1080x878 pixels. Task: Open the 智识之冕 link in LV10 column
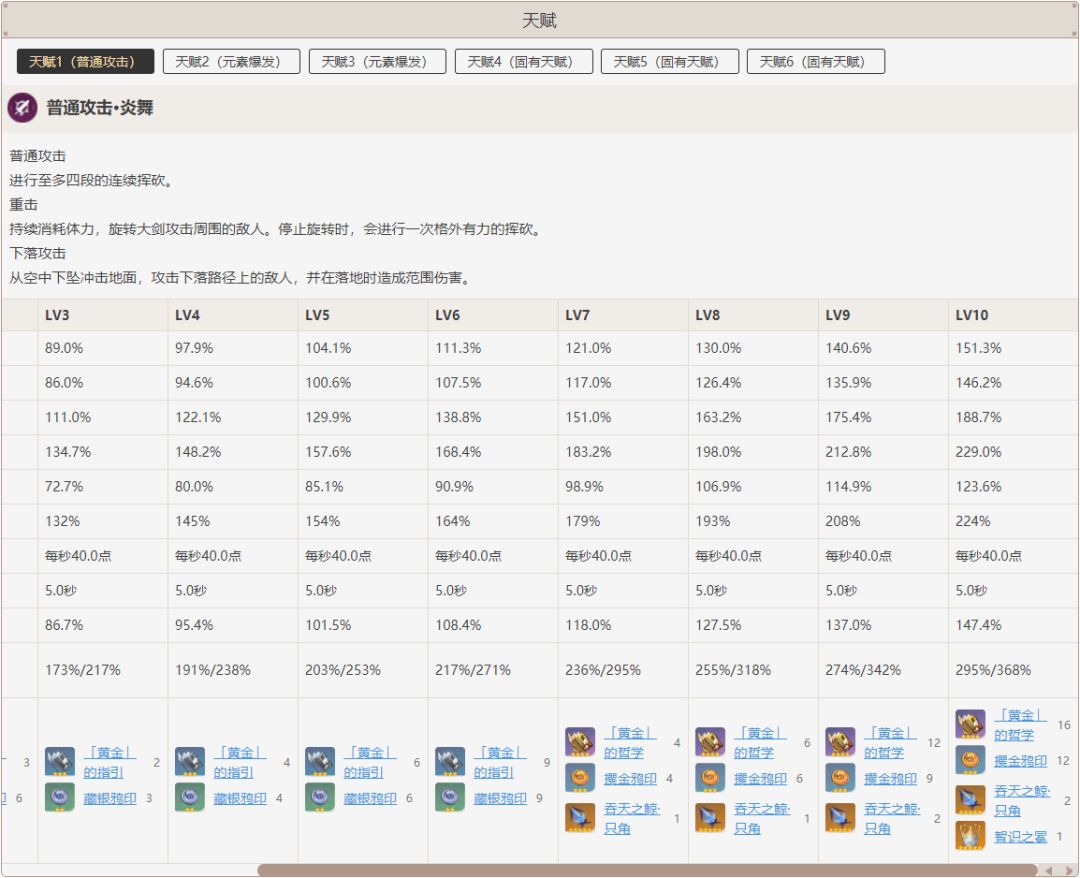(1020, 837)
